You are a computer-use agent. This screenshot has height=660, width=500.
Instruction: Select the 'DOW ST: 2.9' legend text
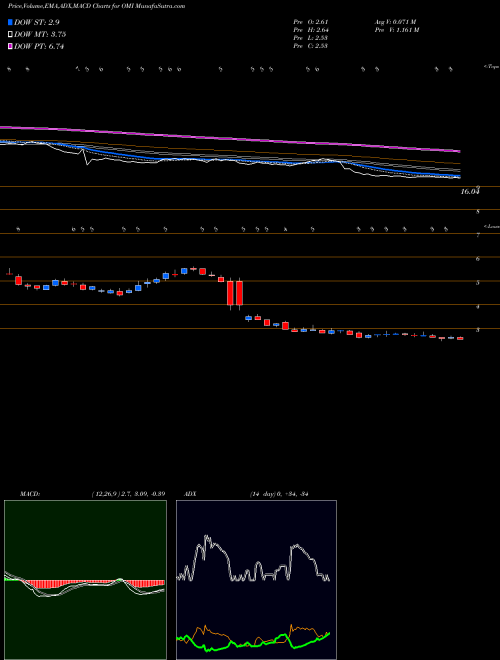tap(39, 22)
